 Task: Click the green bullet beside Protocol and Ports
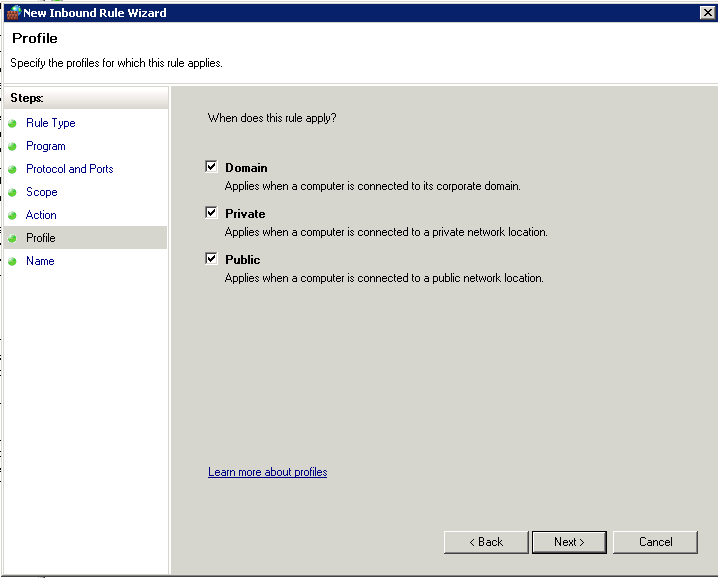12,169
